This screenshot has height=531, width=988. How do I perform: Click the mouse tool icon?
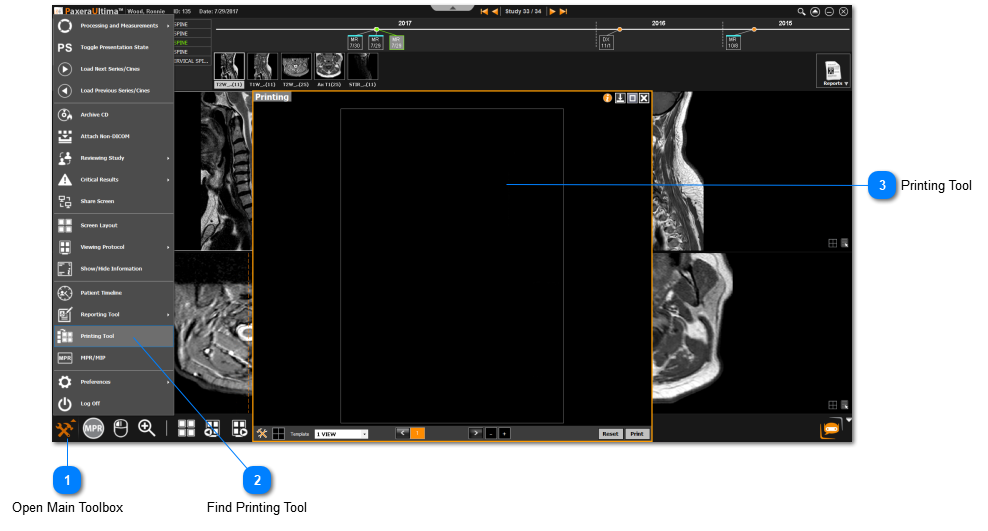pos(120,428)
